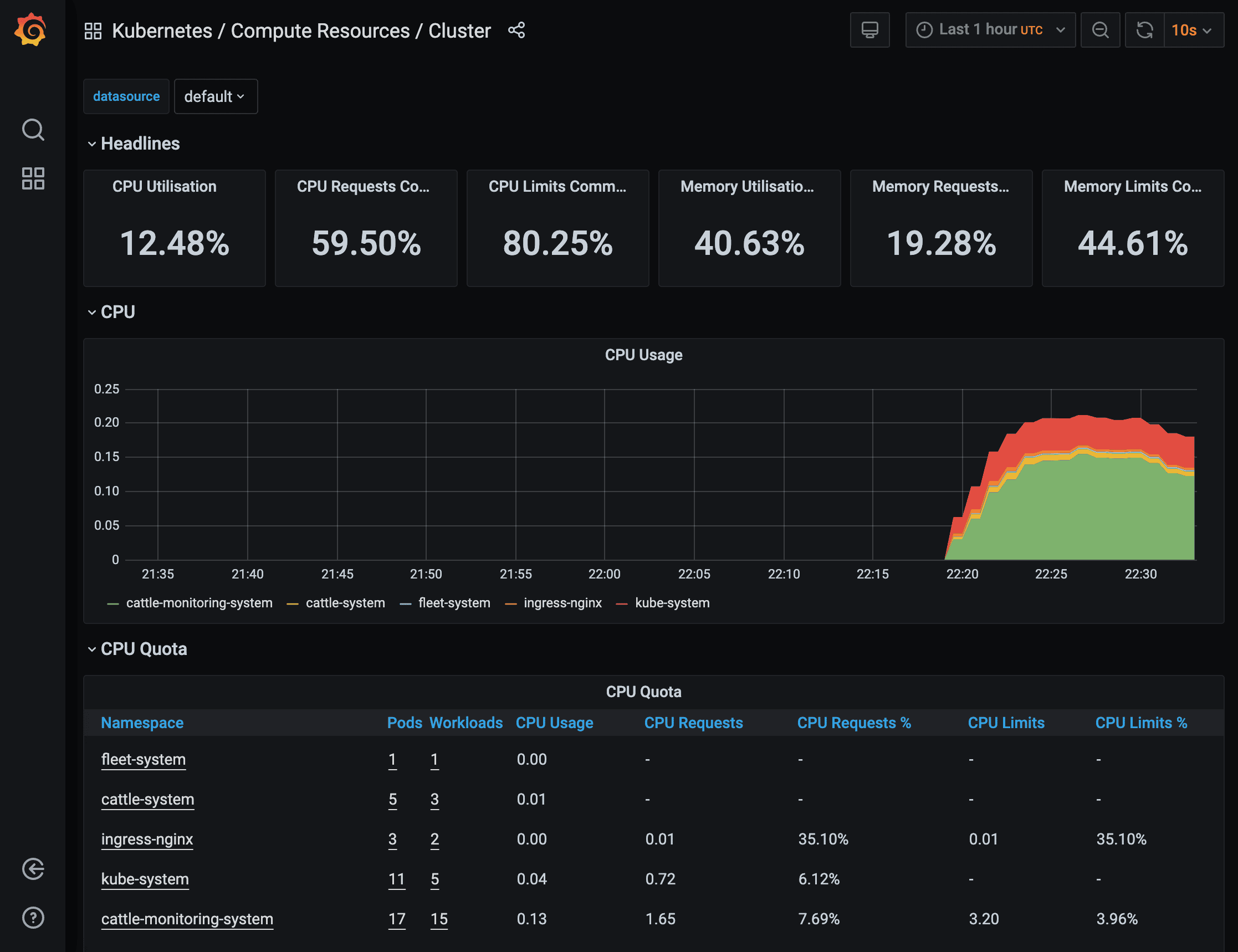The height and width of the screenshot is (952, 1238).
Task: Hide the kube-system series in CPU Usage legend
Action: point(673,602)
